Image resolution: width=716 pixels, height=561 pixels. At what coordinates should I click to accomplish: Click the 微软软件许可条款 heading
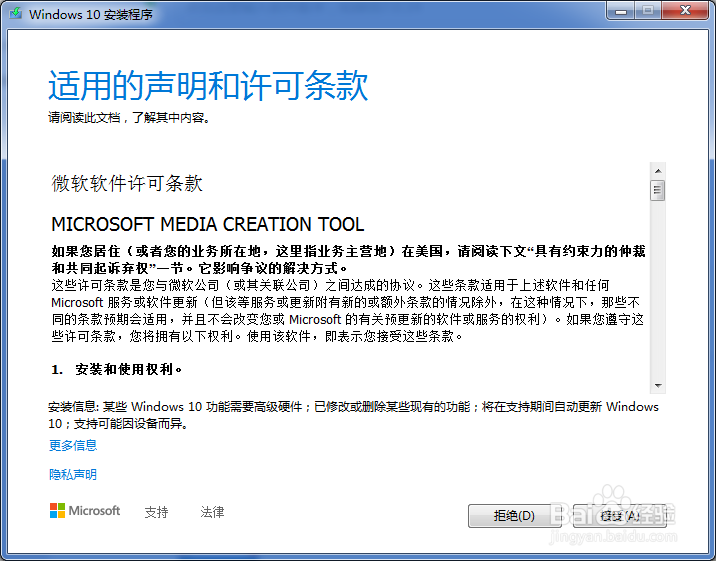point(127,184)
